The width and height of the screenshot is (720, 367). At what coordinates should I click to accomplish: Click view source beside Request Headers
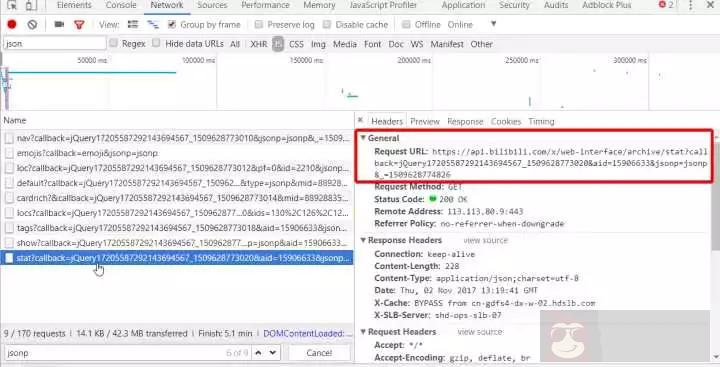(x=479, y=332)
